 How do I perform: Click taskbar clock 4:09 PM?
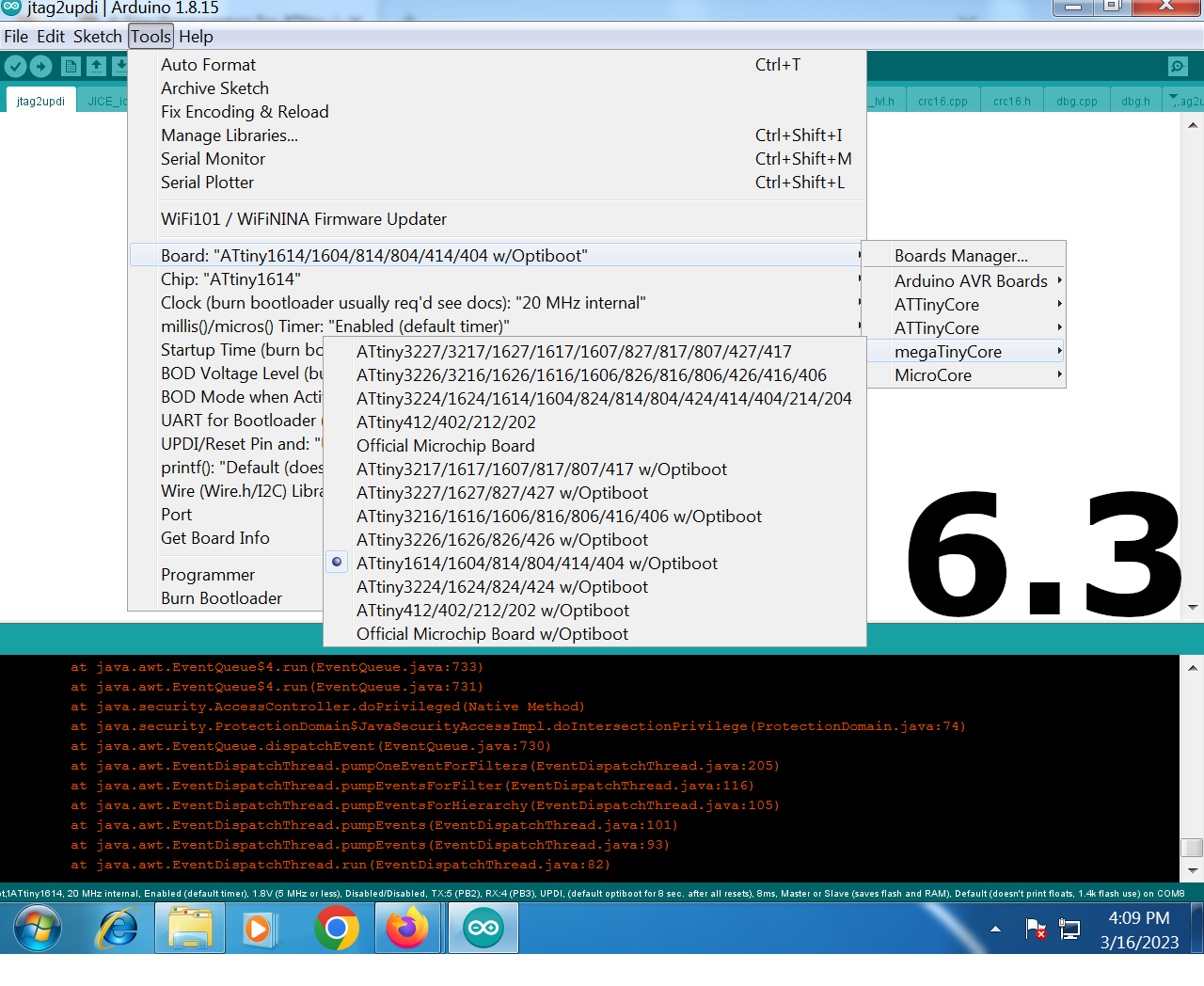click(x=1139, y=918)
